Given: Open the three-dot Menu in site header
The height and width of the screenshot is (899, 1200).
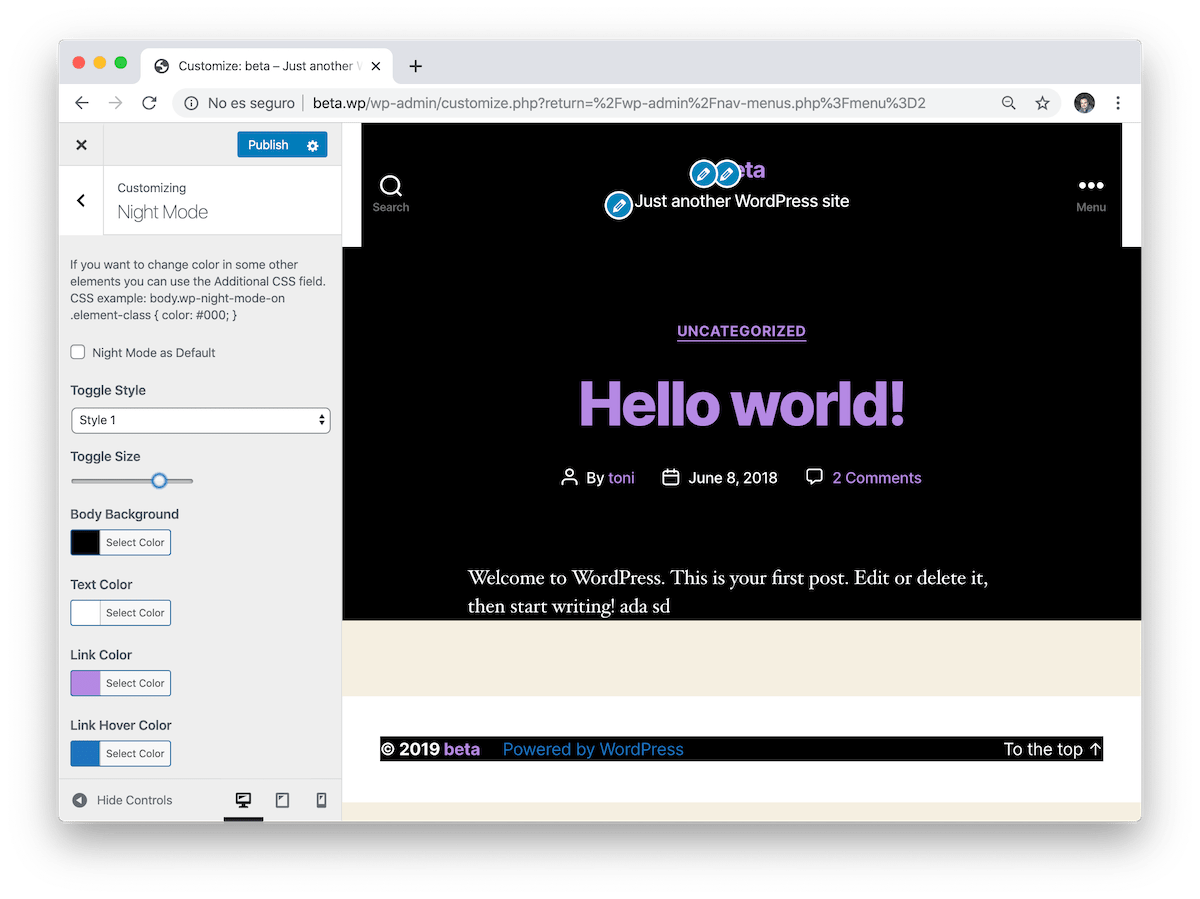Looking at the screenshot, I should tap(1090, 193).
